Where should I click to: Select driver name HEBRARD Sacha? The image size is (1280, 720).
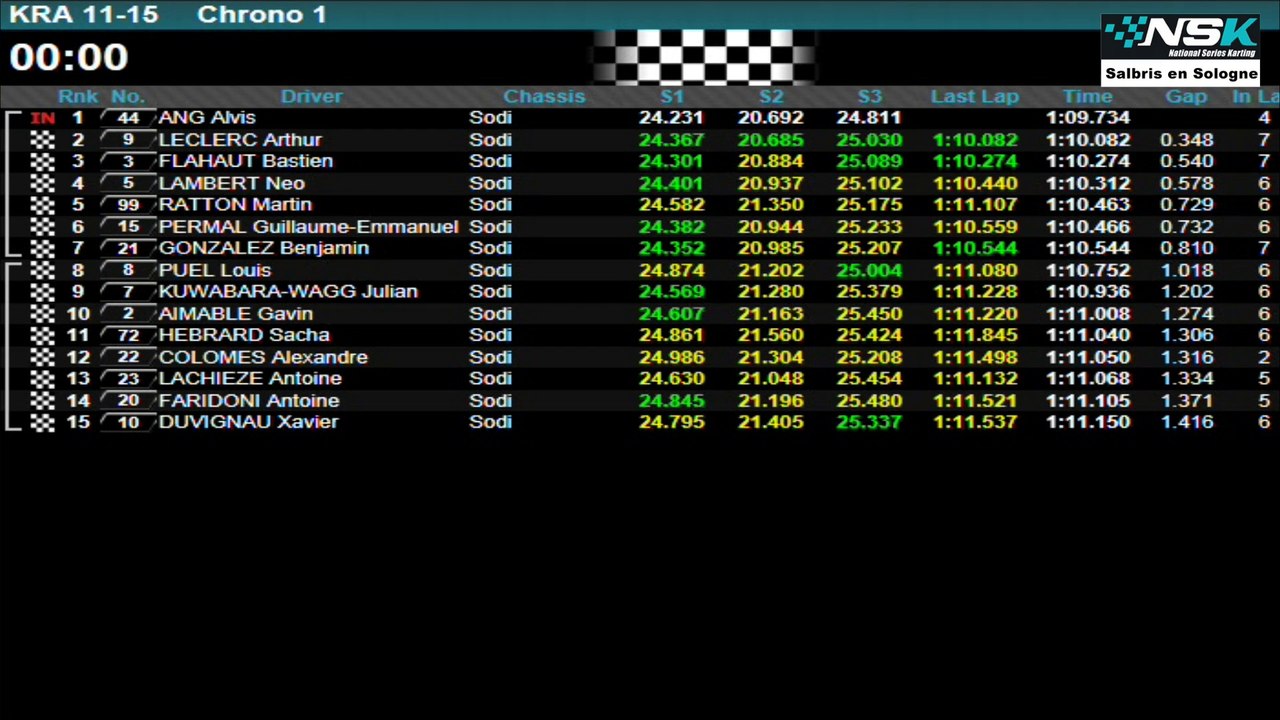[244, 335]
